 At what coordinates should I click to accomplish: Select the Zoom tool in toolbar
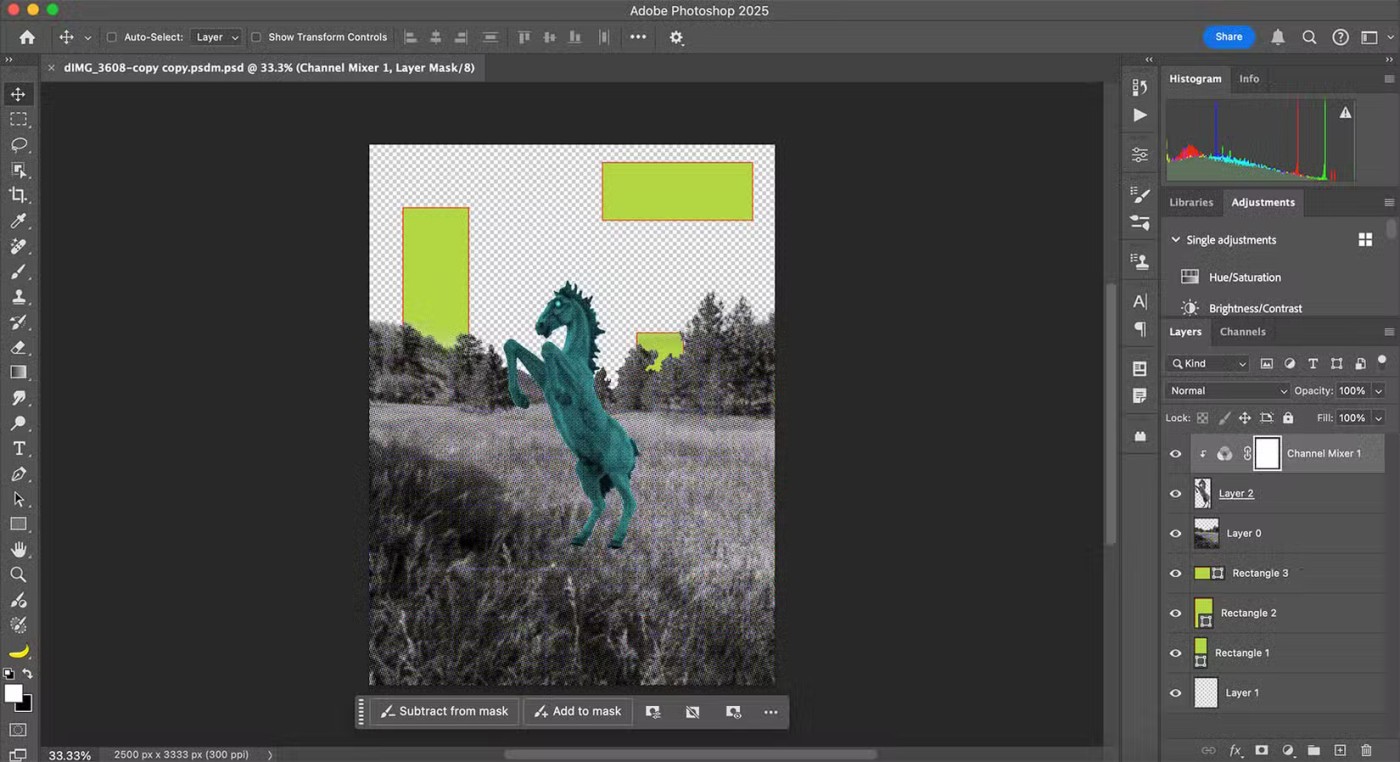[18, 575]
